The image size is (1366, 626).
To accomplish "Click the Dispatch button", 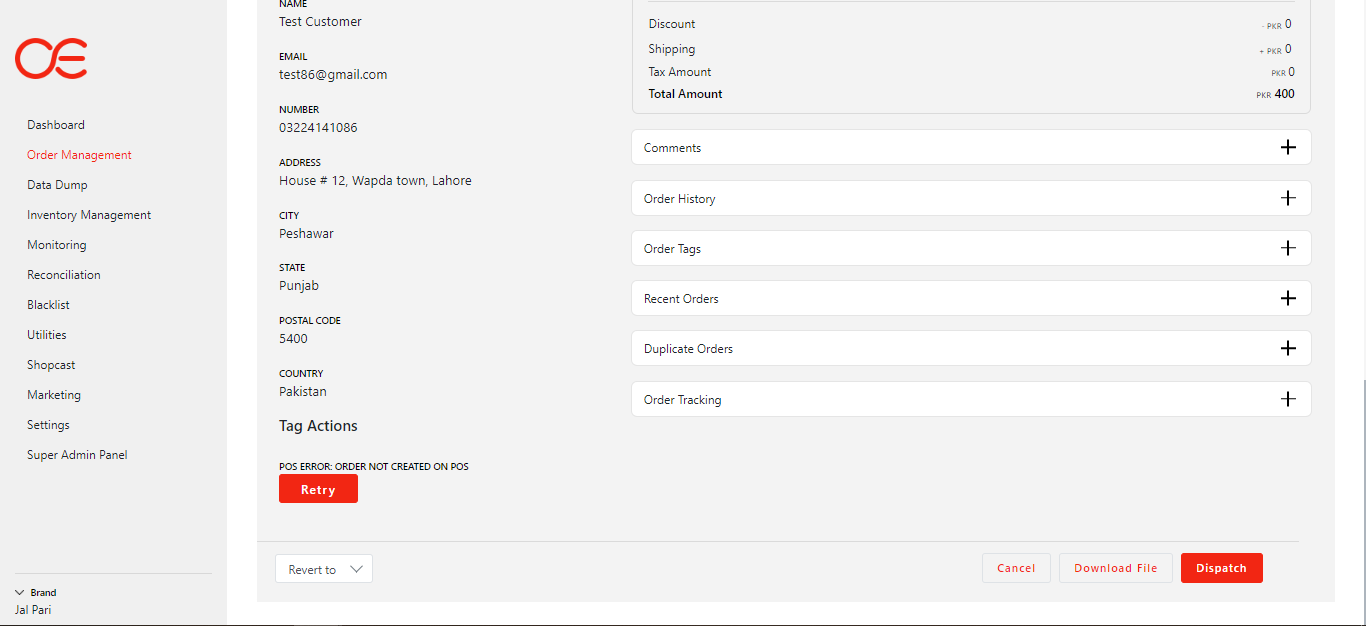I will (x=1221, y=568).
